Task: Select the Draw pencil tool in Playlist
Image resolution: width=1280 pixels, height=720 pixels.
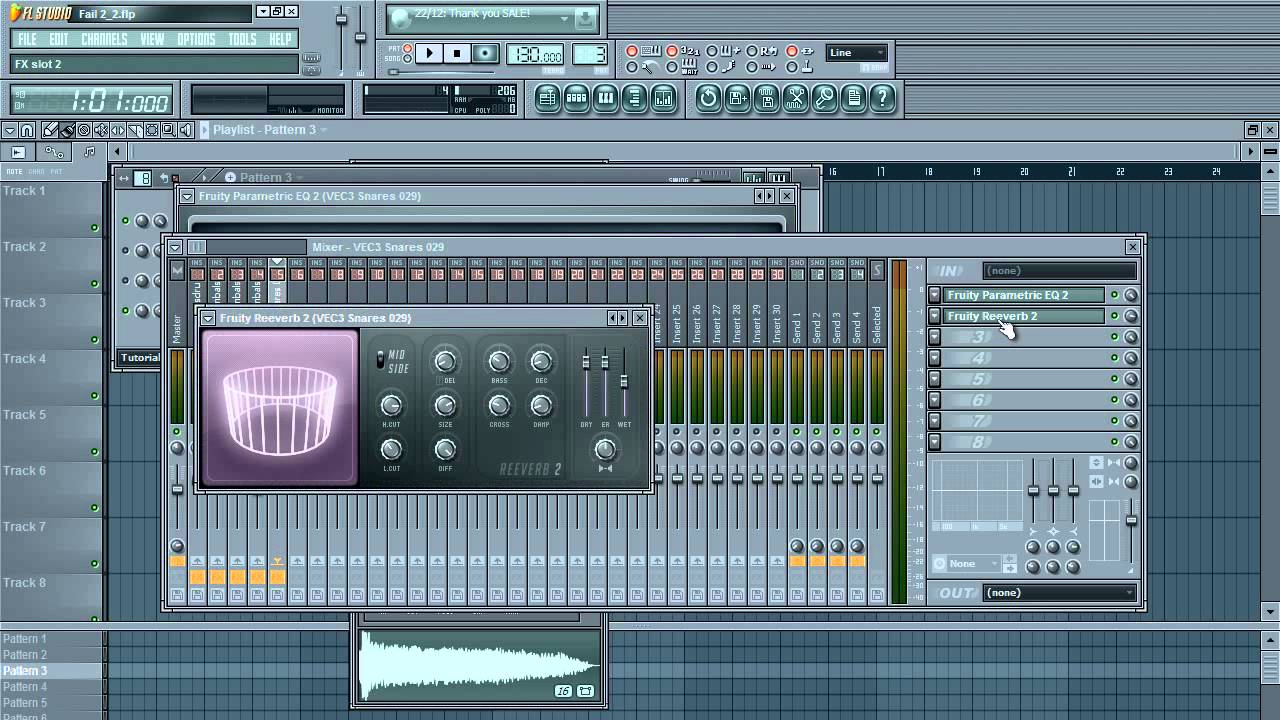Action: click(x=49, y=130)
